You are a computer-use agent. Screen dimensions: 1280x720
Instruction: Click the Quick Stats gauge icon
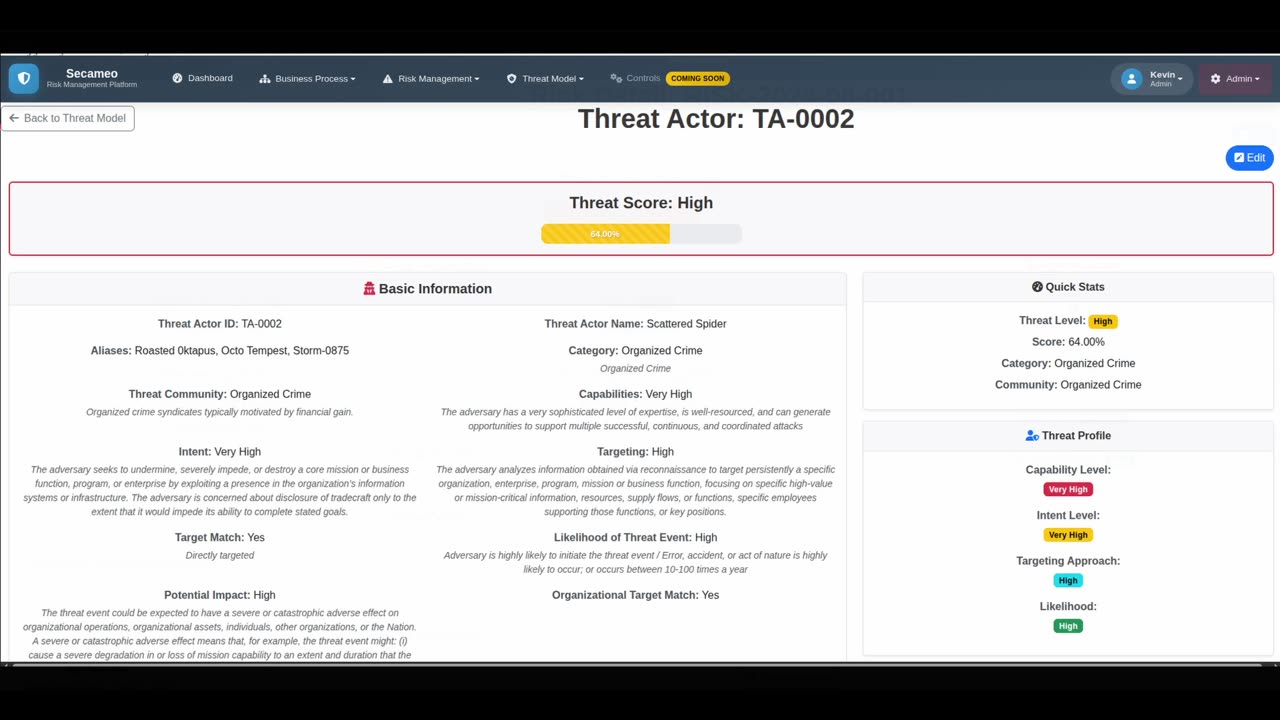click(1037, 287)
